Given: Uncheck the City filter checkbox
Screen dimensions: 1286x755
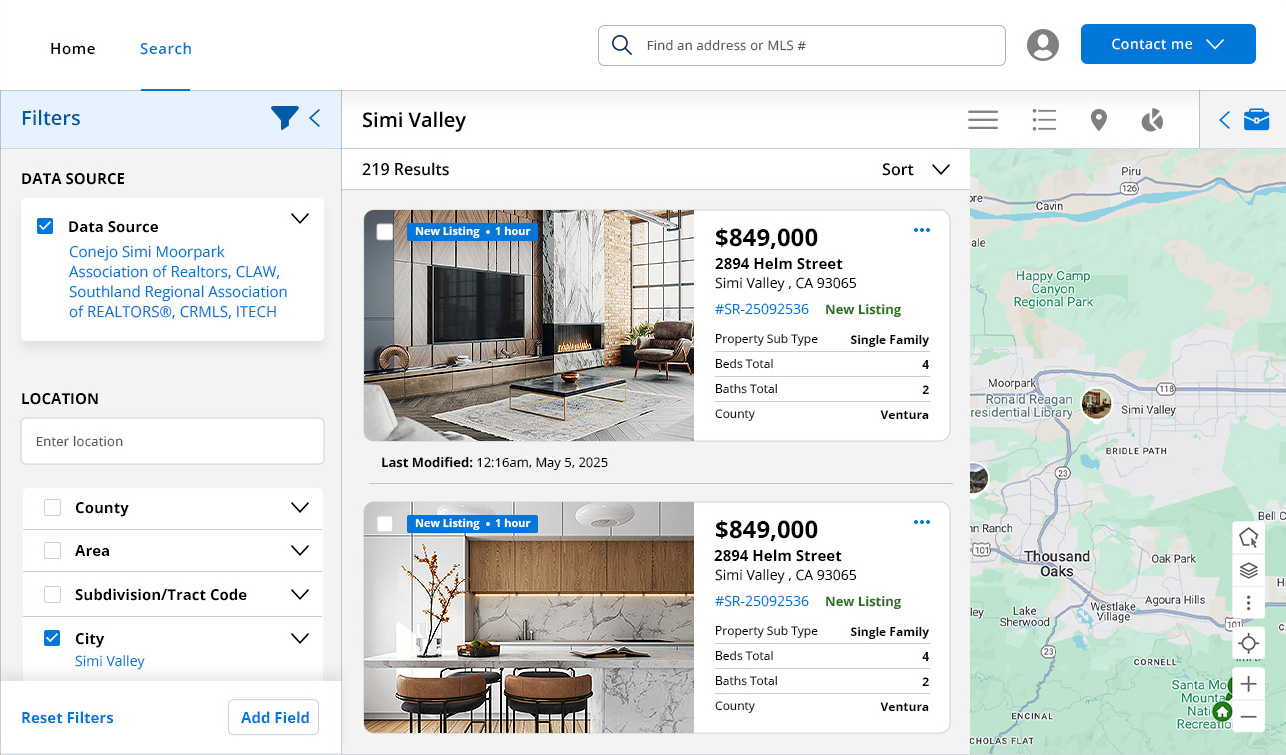Looking at the screenshot, I should pyautogui.click(x=53, y=638).
